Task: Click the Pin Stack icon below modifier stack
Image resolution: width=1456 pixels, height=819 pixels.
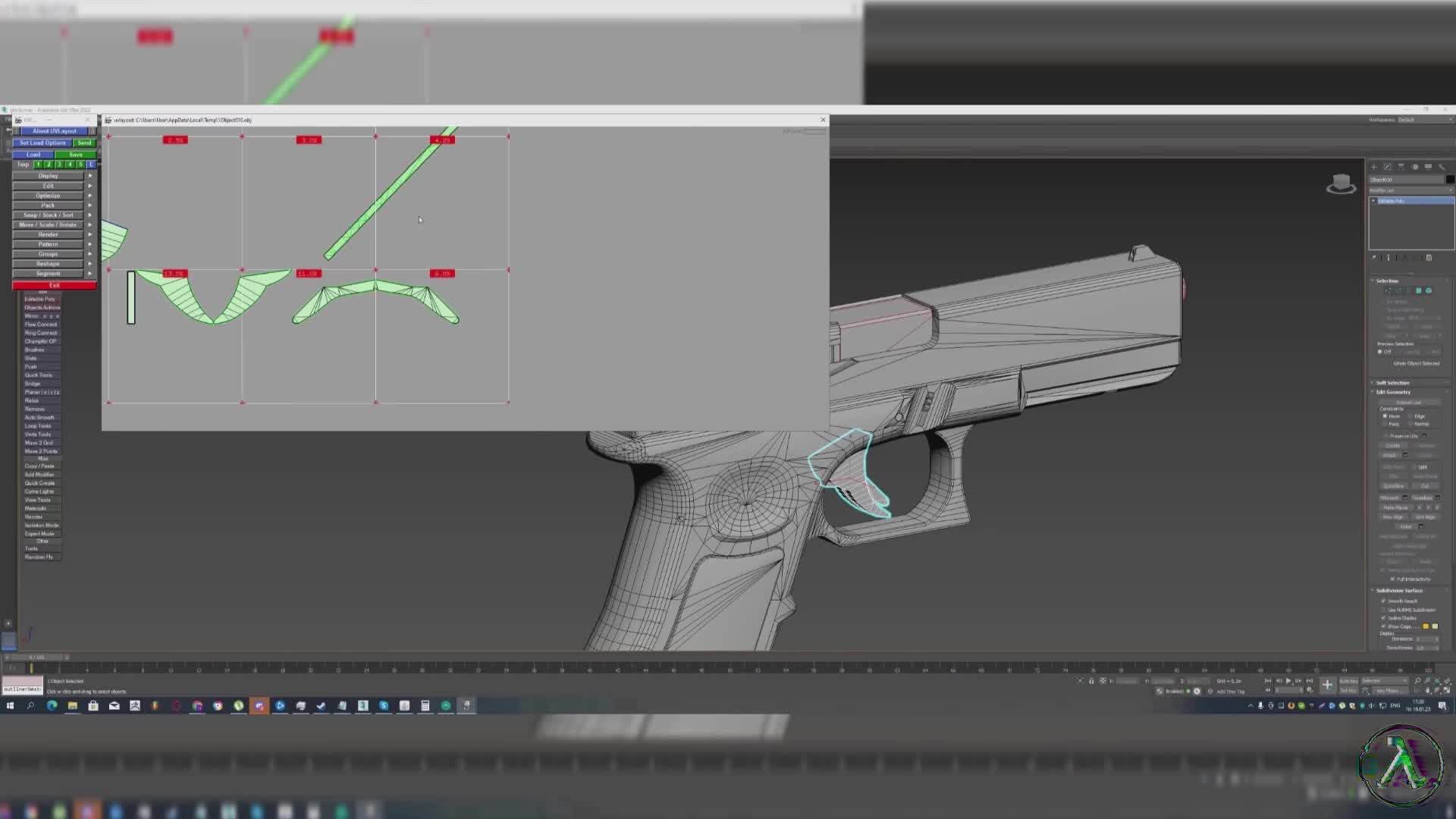Action: [1375, 259]
